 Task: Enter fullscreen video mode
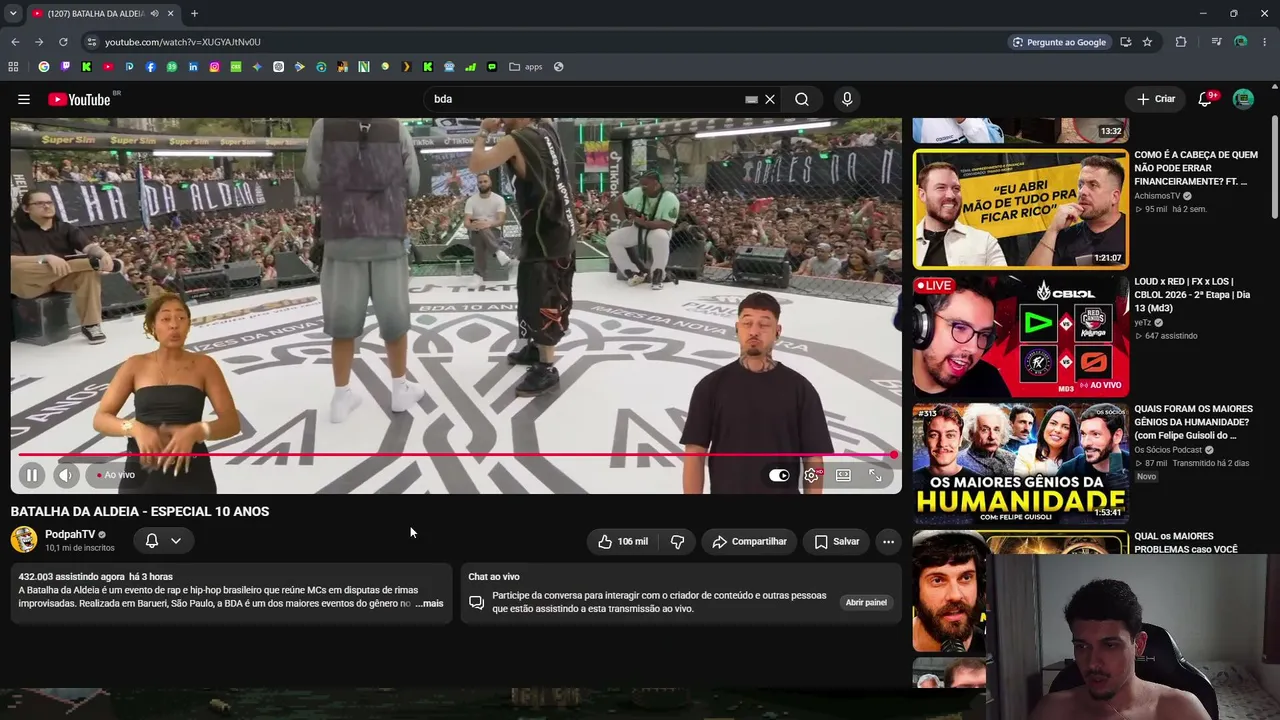point(875,475)
